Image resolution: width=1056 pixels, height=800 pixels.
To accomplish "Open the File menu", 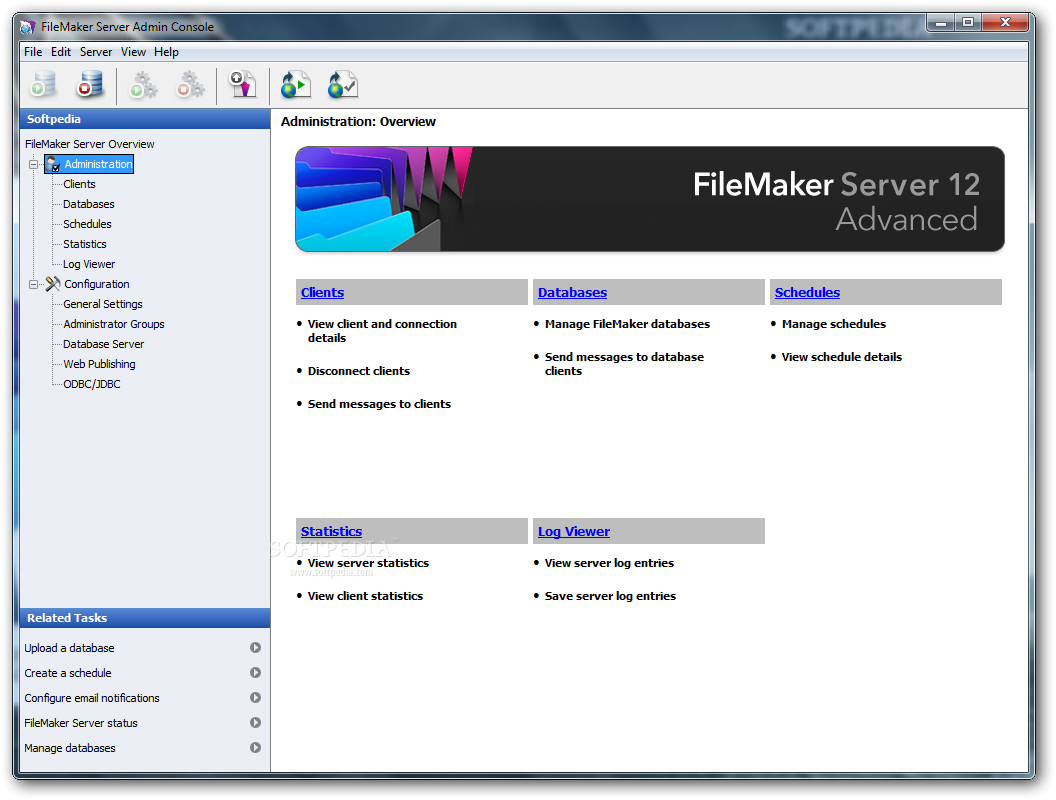I will (x=33, y=52).
